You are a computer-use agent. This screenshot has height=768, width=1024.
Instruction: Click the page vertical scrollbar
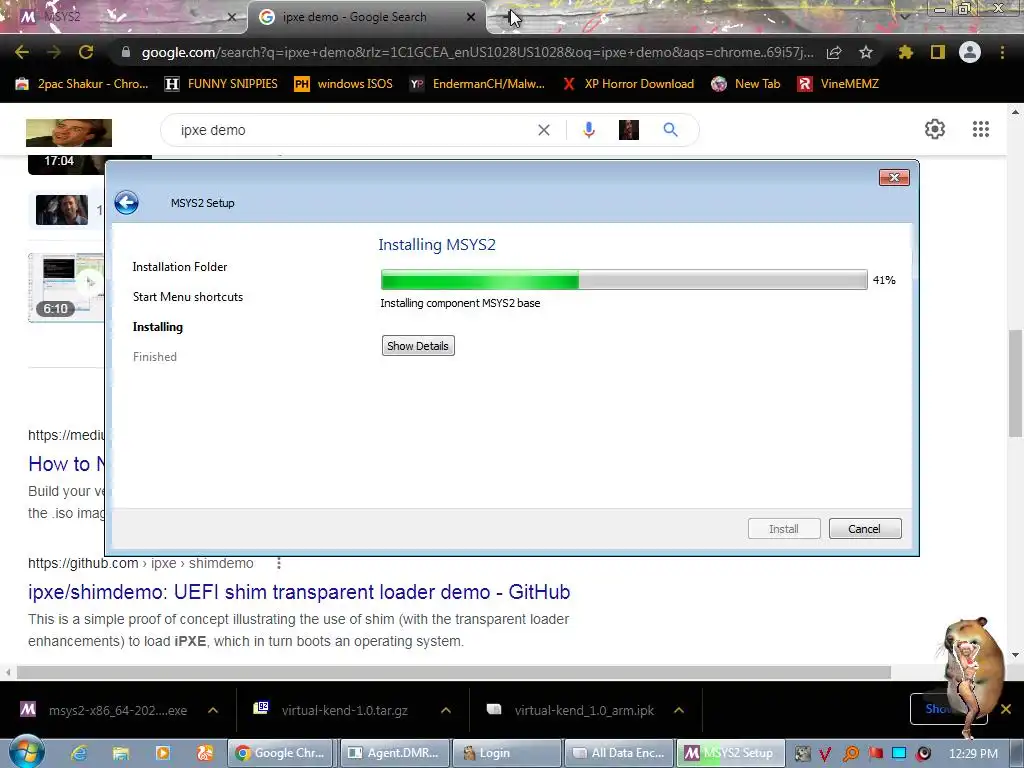(1015, 383)
